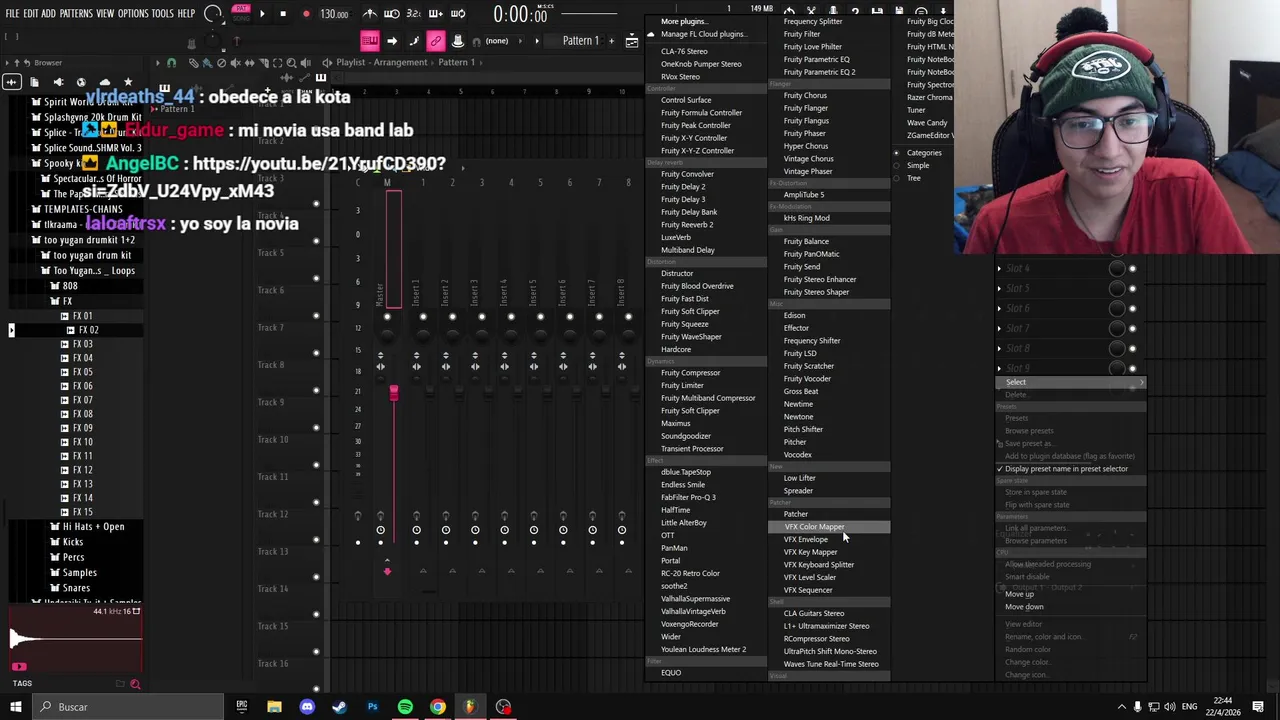Viewport: 1280px width, 720px height.
Task: Open Google Chrome from the taskbar
Action: [438, 707]
